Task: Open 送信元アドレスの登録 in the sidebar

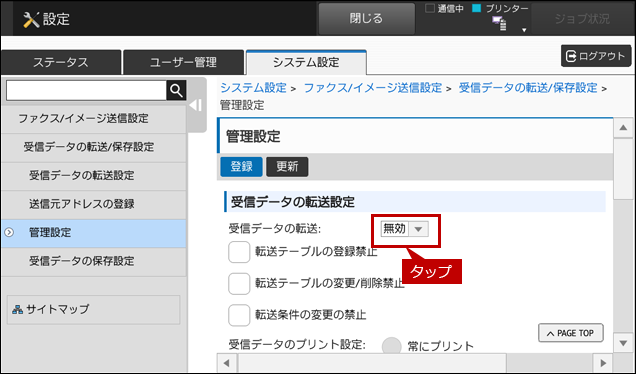Action: point(94,204)
